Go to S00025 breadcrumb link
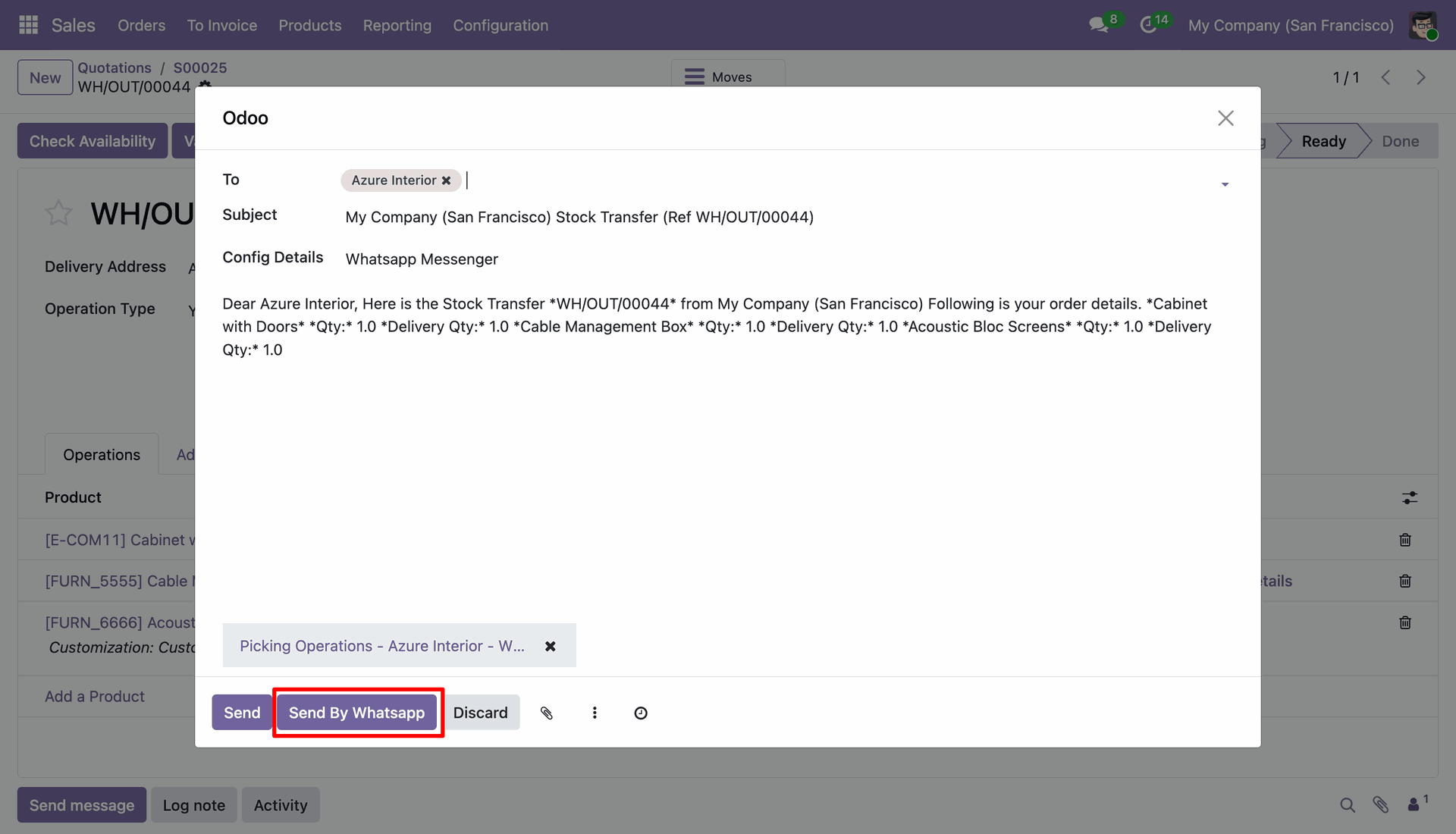This screenshot has width=1456, height=834. [x=200, y=67]
